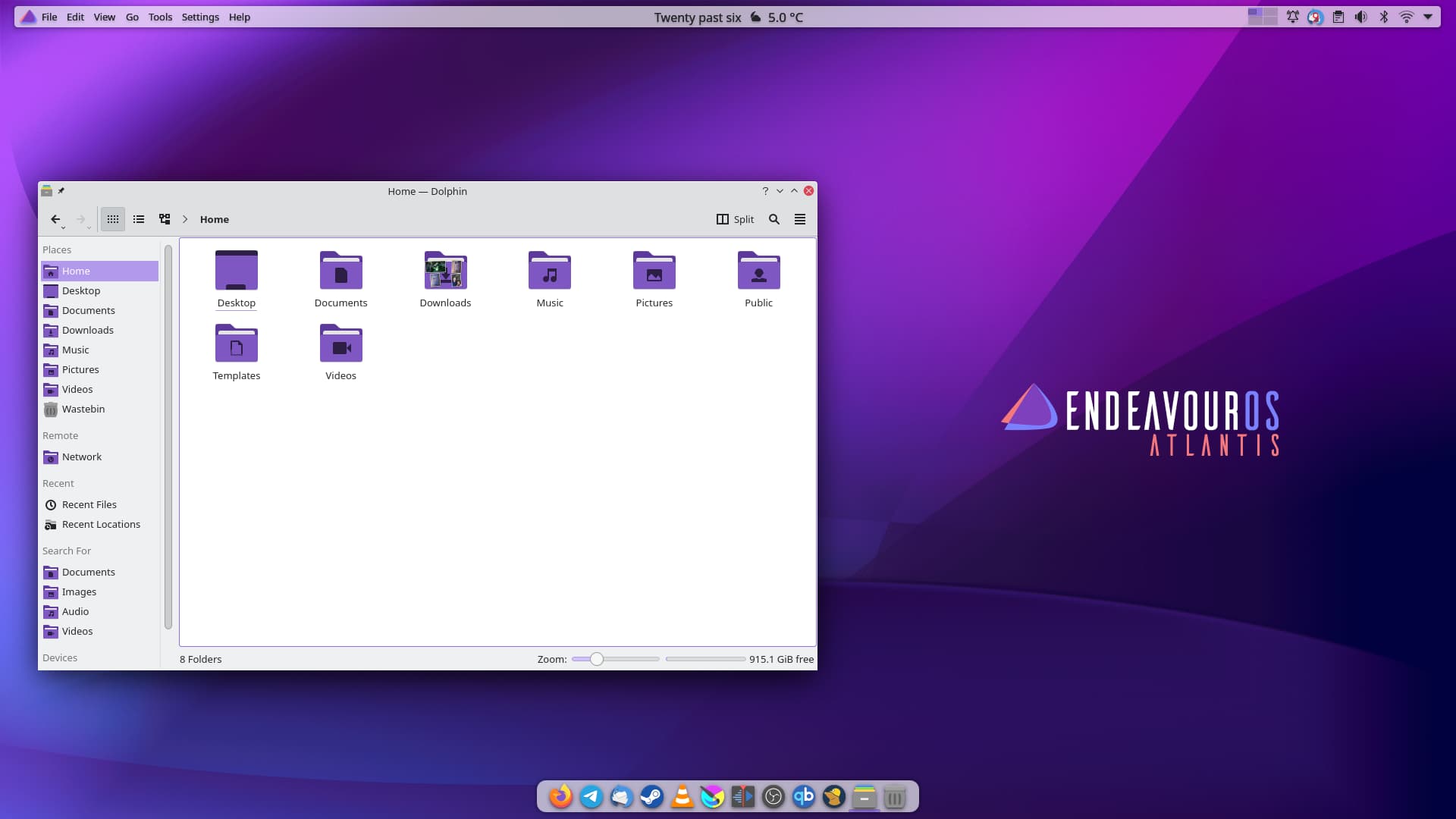Image resolution: width=1456 pixels, height=819 pixels.
Task: Open Recent Files in sidebar
Action: click(x=99, y=504)
